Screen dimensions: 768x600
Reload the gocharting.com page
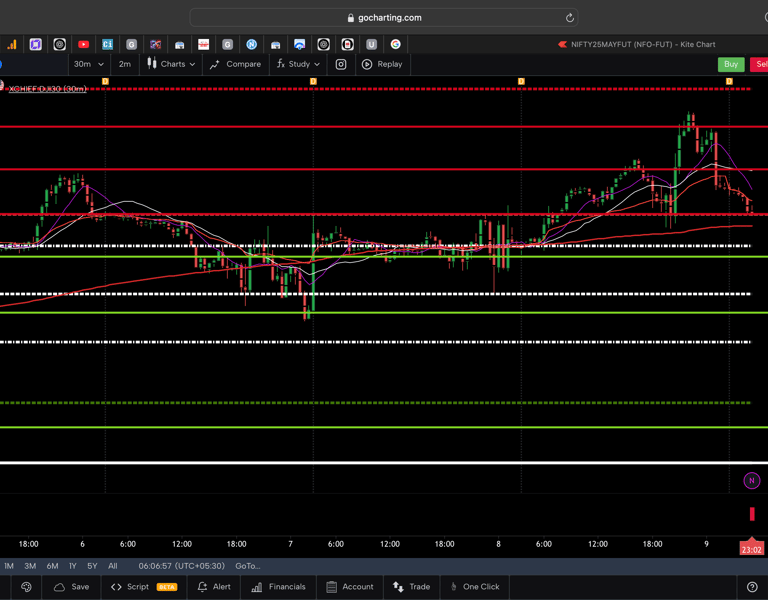pos(569,18)
